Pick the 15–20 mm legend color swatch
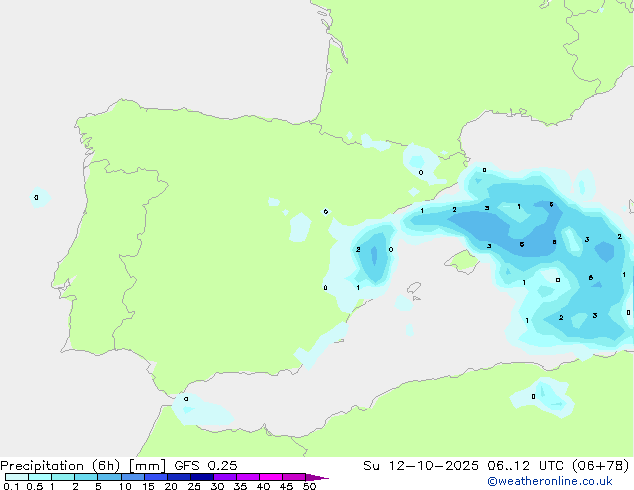This screenshot has width=634, height=490. [x=156, y=477]
